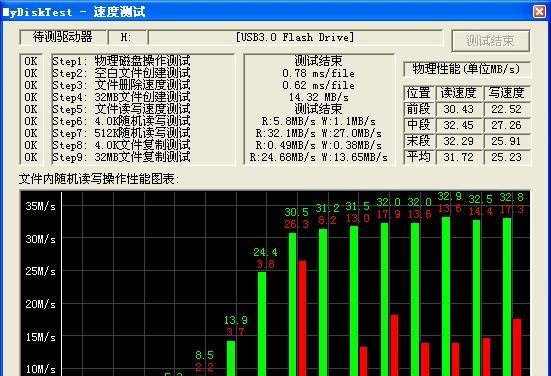
Task: Click the 14.32 MB/s result line
Action: (x=318, y=97)
